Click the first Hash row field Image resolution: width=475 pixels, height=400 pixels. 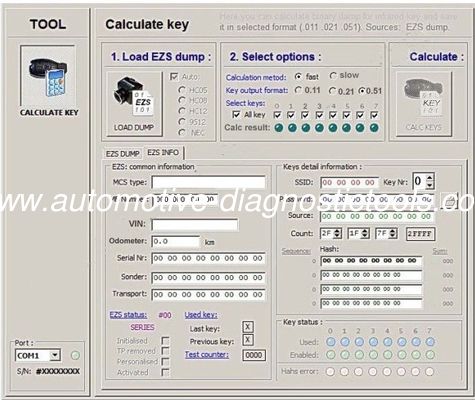coord(371,261)
